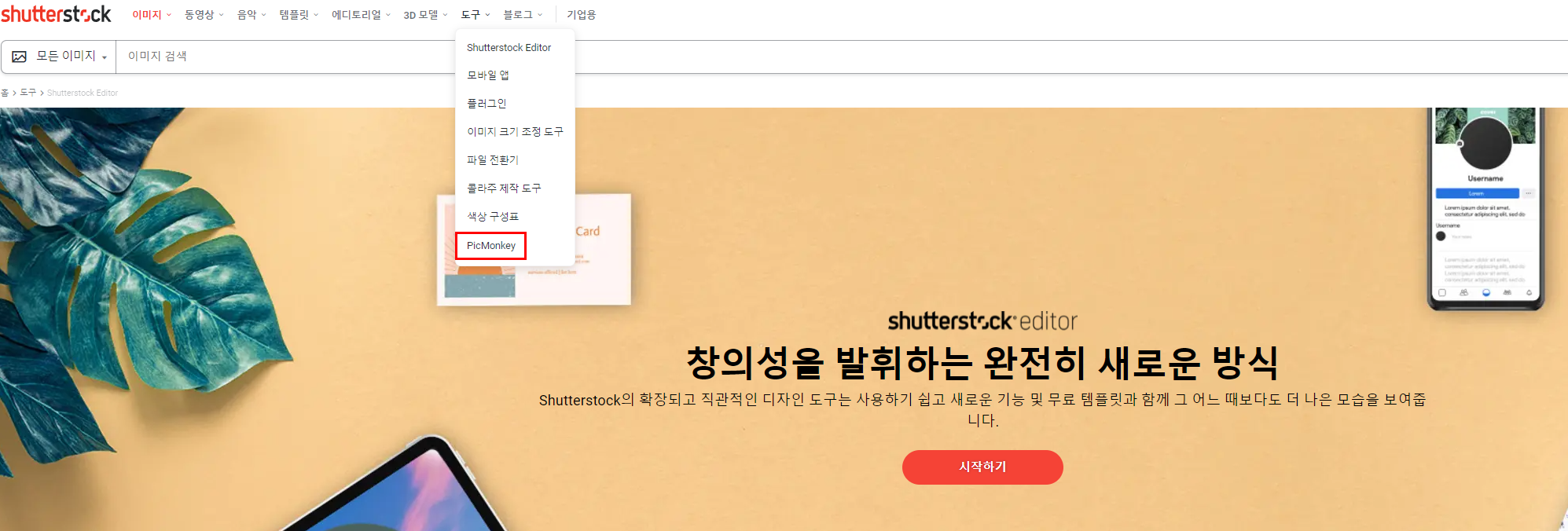The image size is (1568, 531).
Task: Select 콜라주 제작 도구 menu entry
Action: pos(504,188)
